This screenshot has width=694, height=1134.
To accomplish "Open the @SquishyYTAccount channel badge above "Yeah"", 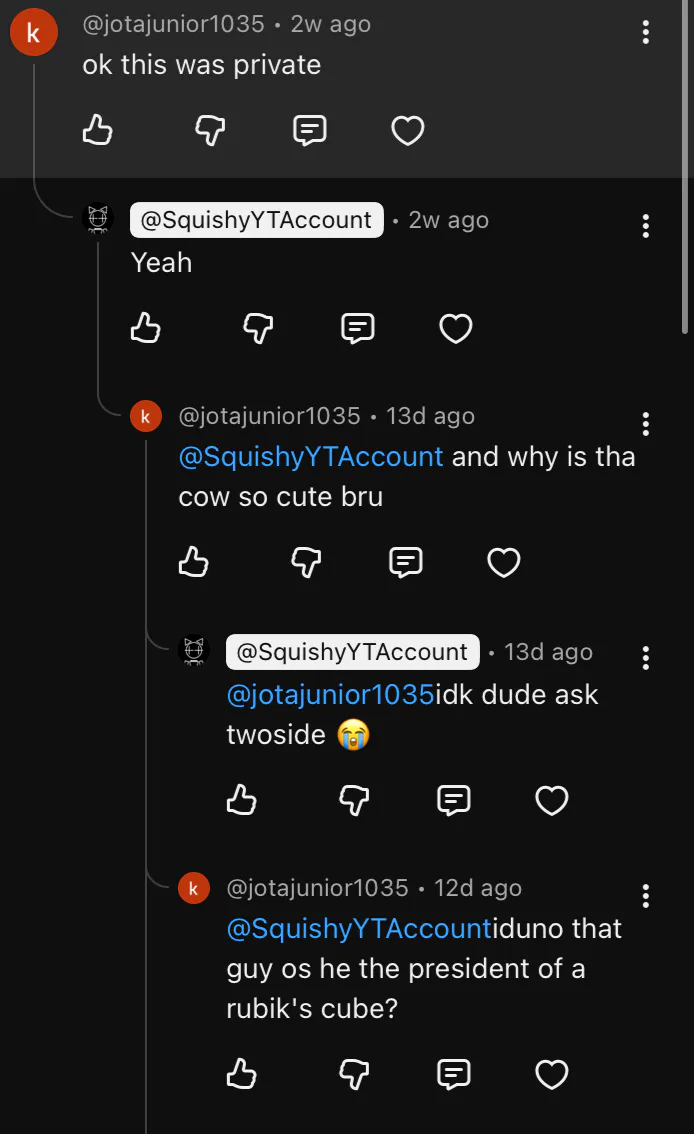I will (x=256, y=220).
